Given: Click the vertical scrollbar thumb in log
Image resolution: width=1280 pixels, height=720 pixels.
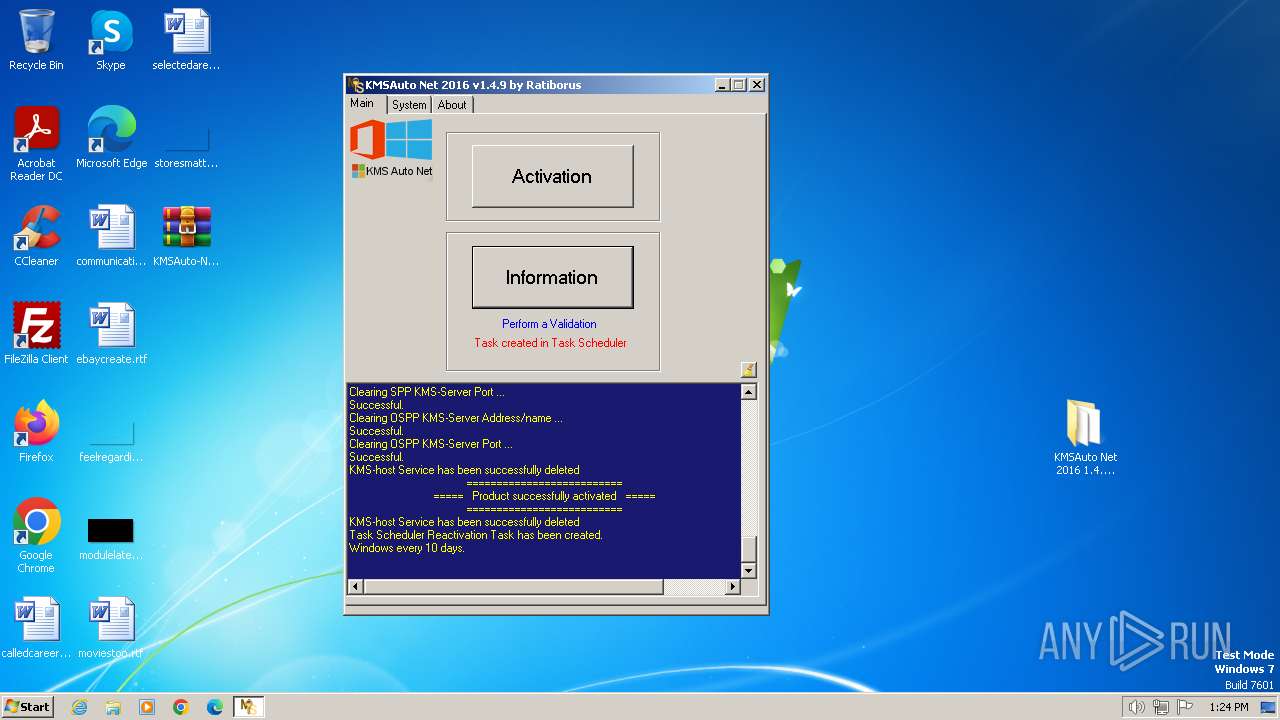Looking at the screenshot, I should click(x=748, y=549).
